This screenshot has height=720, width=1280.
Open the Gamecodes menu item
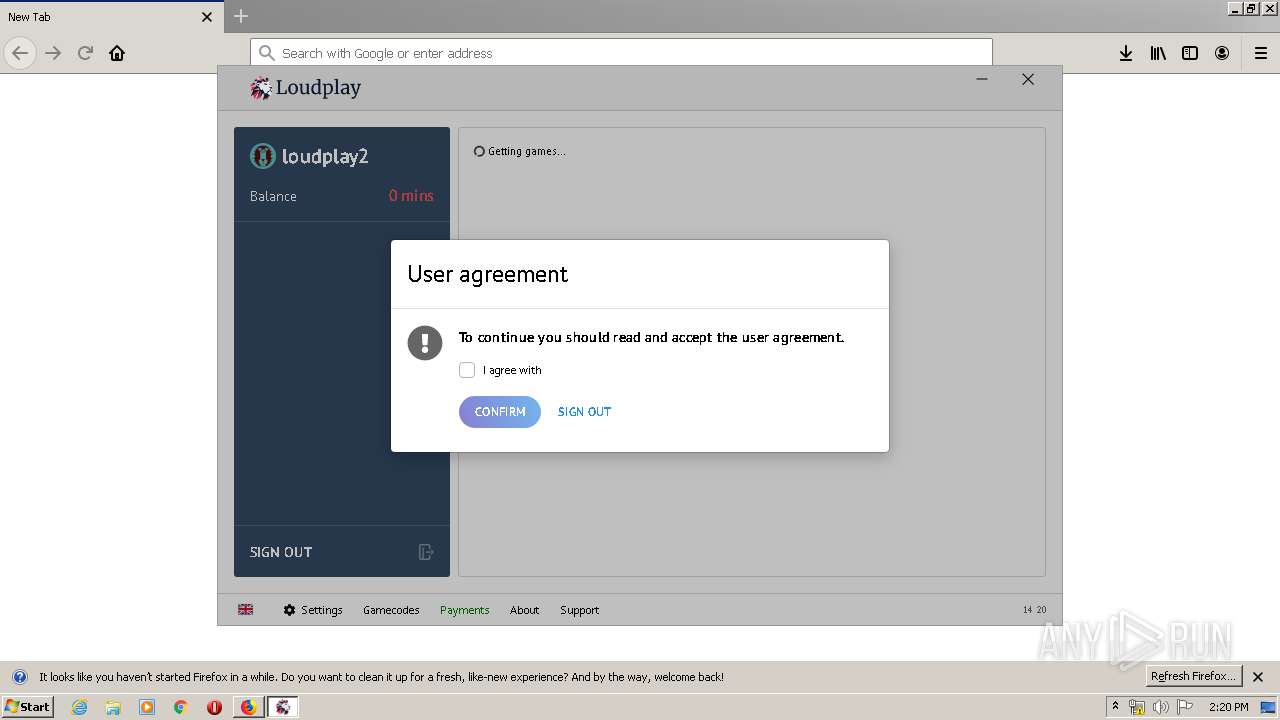(x=391, y=610)
